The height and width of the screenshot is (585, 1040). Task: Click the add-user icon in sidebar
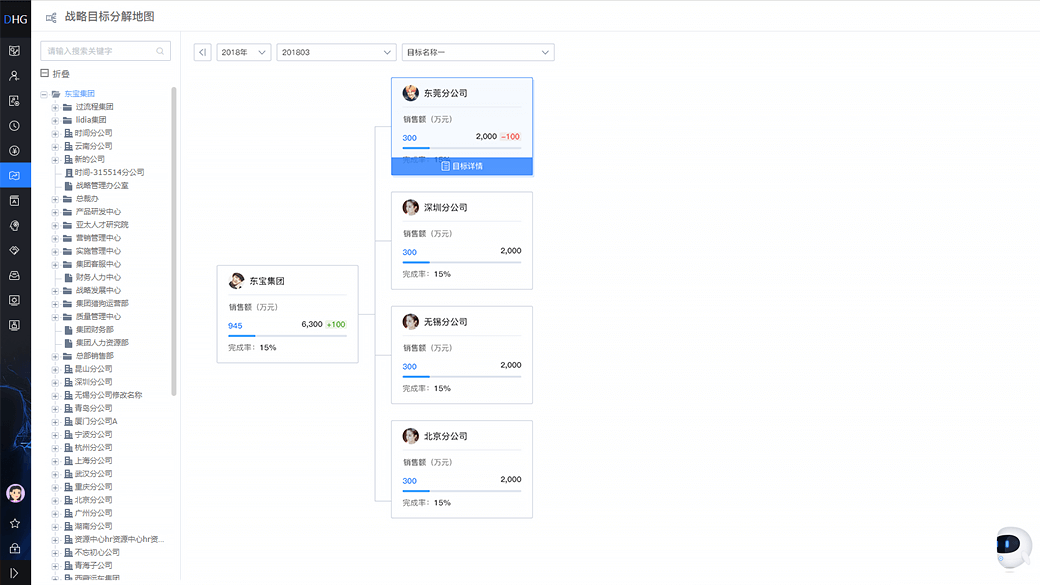(15, 76)
